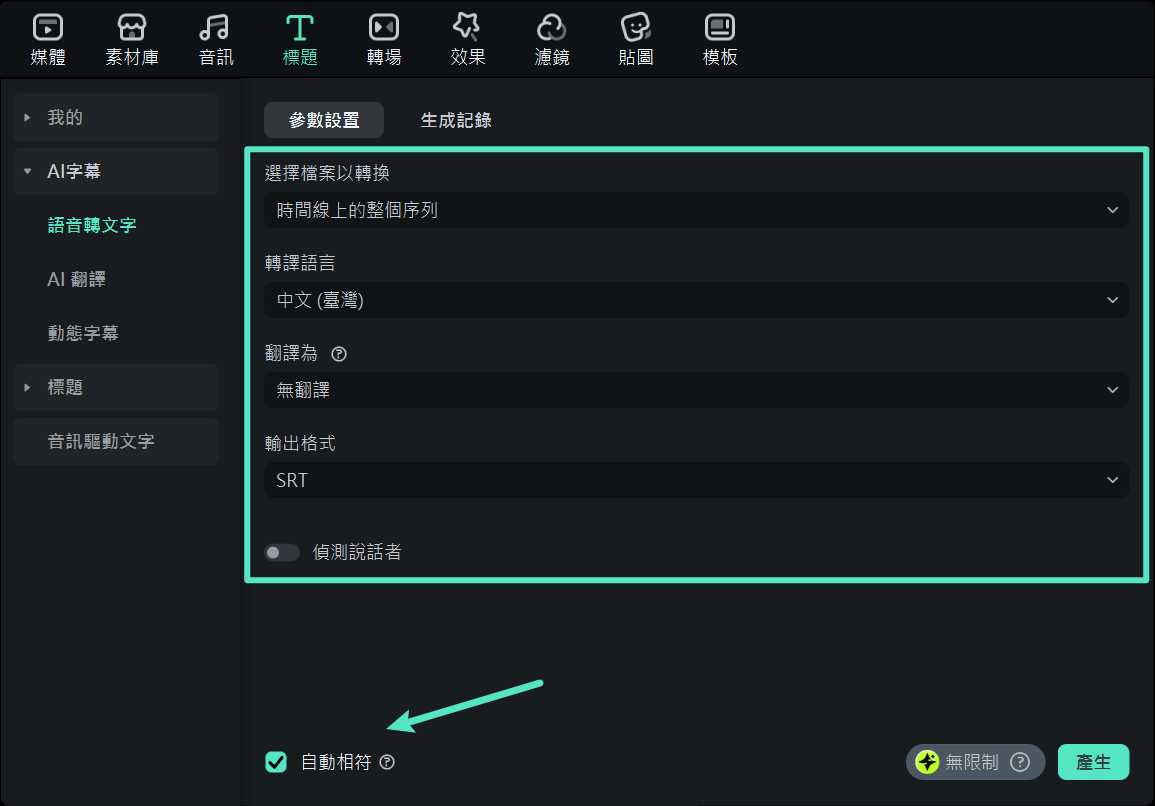Open the 轉譯語言 language dropdown
The image size is (1155, 806).
[697, 300]
